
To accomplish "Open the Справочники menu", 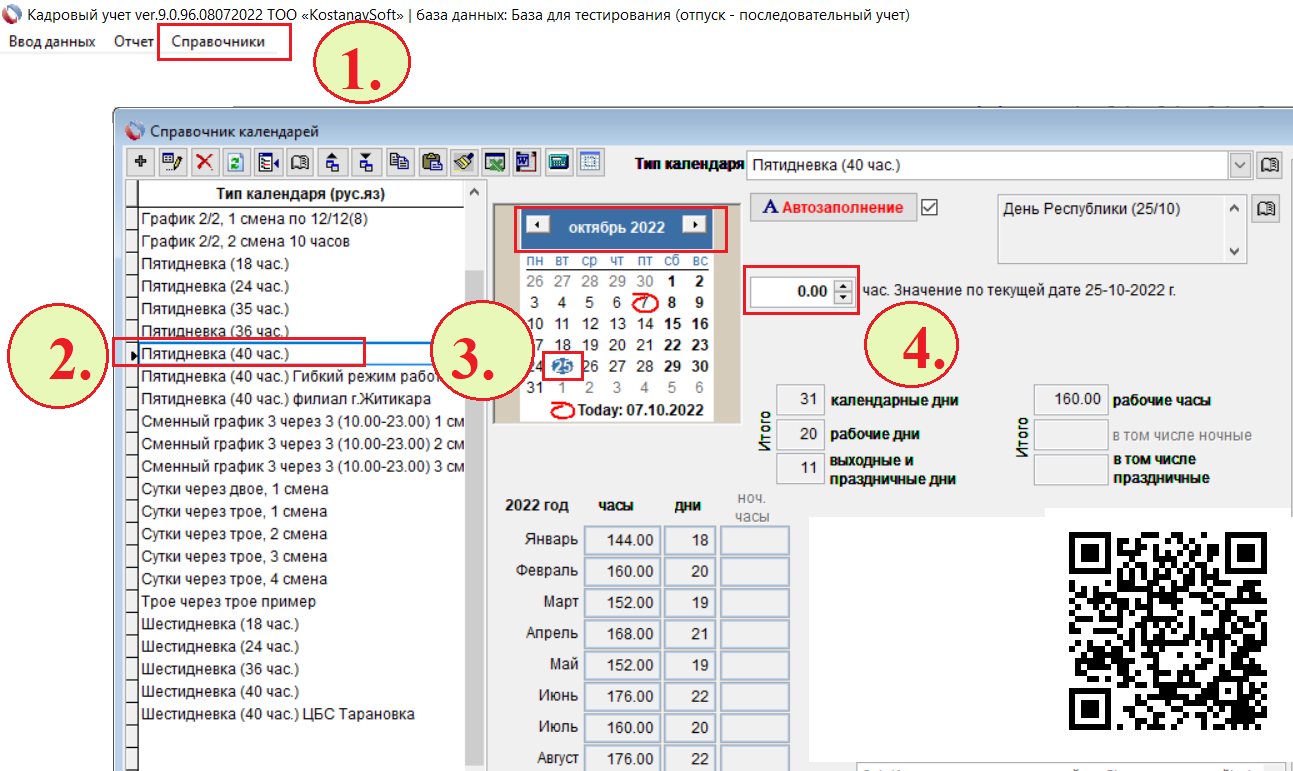I will (x=218, y=42).
